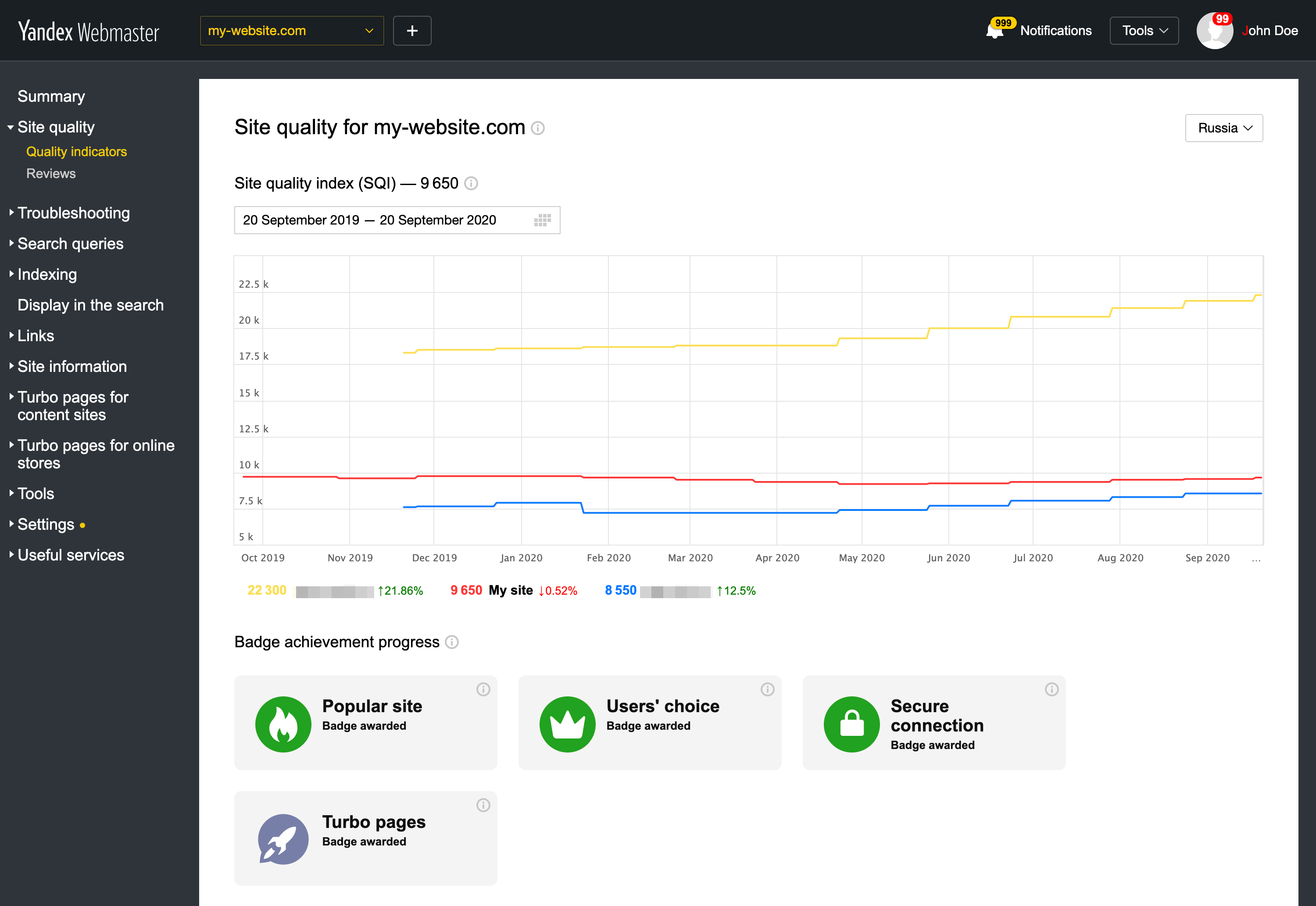Click the Turbo pages rocket badge icon
The width and height of the screenshot is (1316, 906).
click(x=283, y=839)
